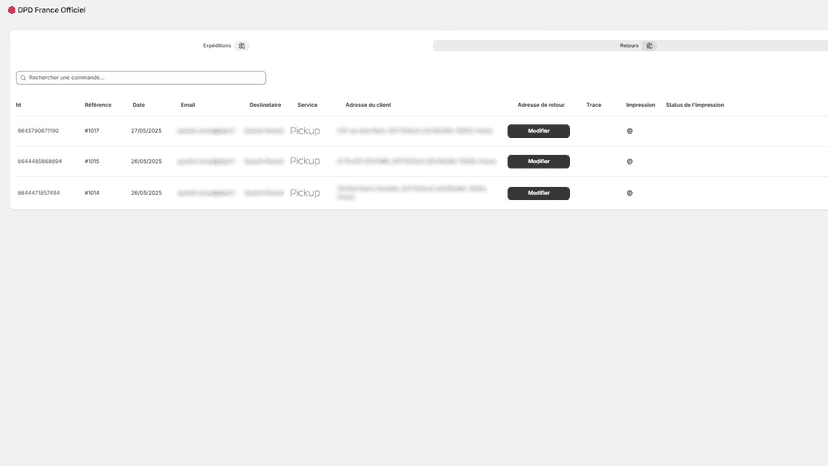Click Modifier for order #1015

pyautogui.click(x=539, y=162)
